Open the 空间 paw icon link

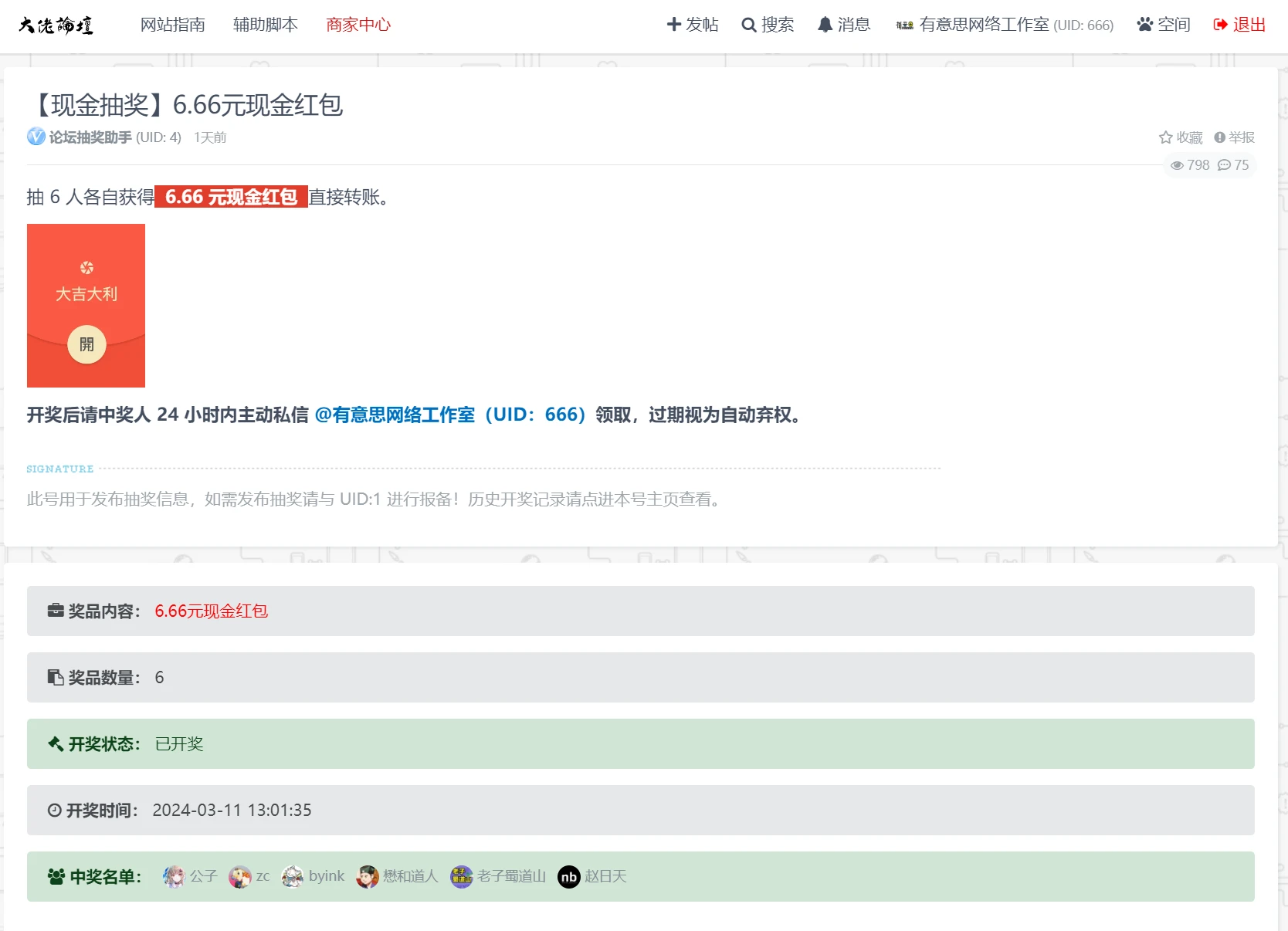pyautogui.click(x=1163, y=25)
